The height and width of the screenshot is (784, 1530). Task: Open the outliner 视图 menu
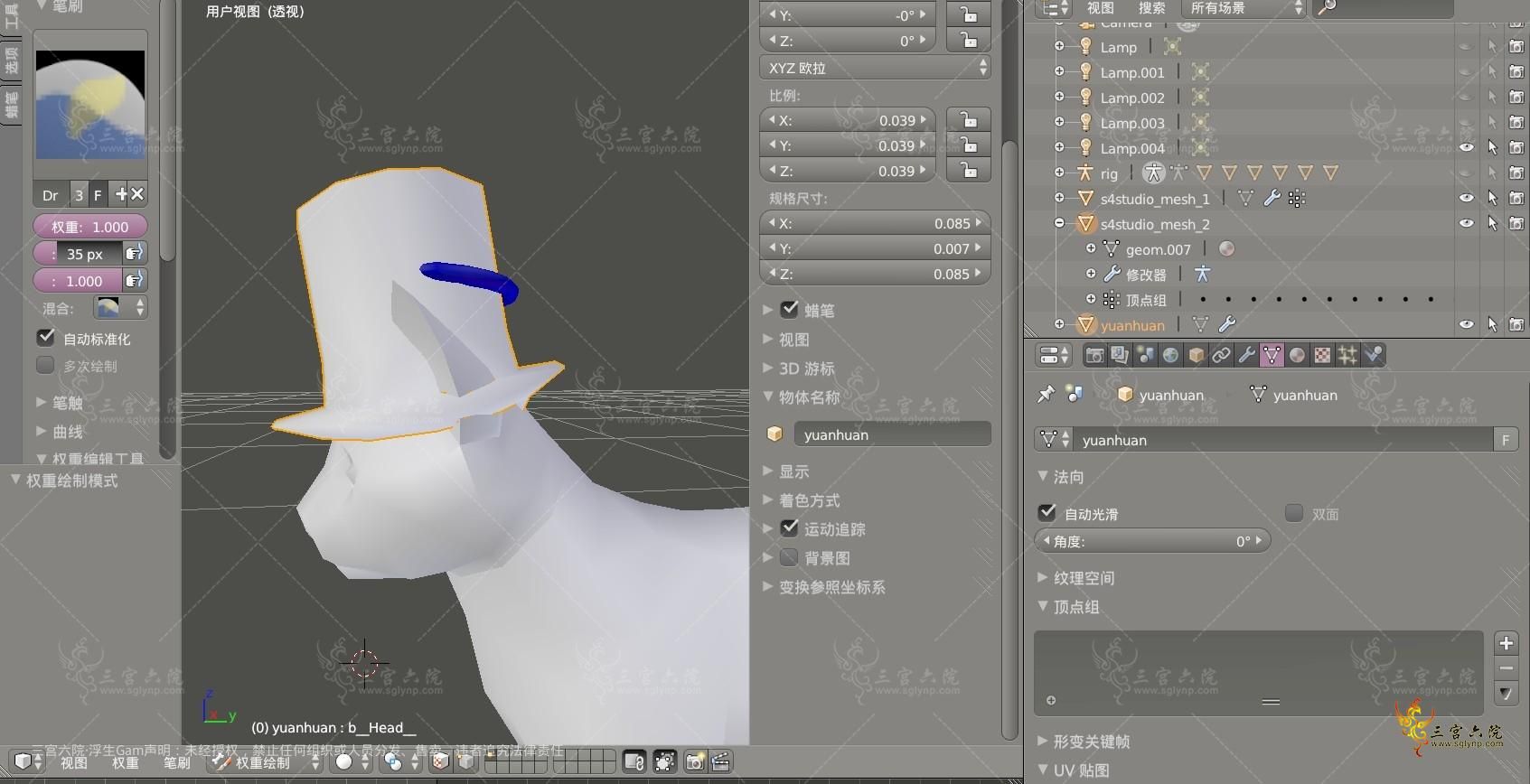point(1100,8)
